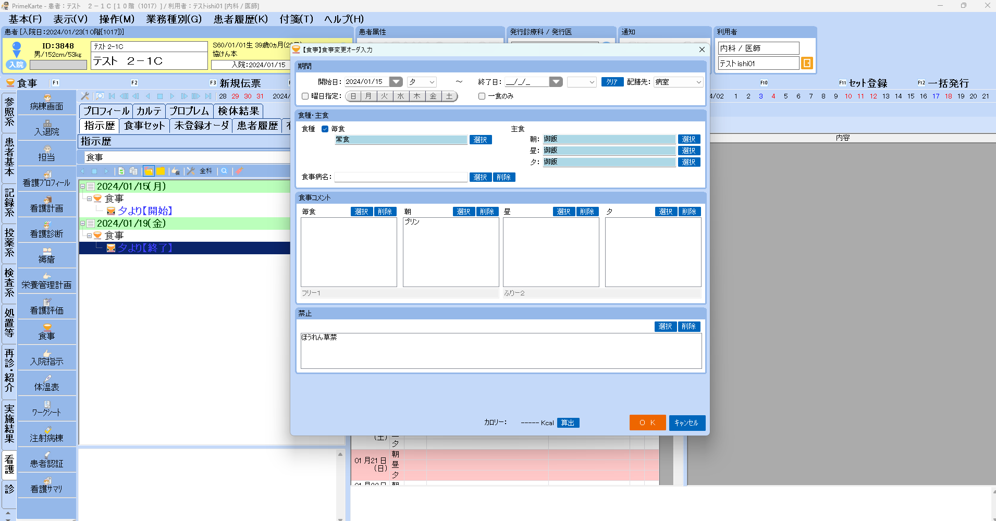Open the 基本(F) menu

click(25, 19)
